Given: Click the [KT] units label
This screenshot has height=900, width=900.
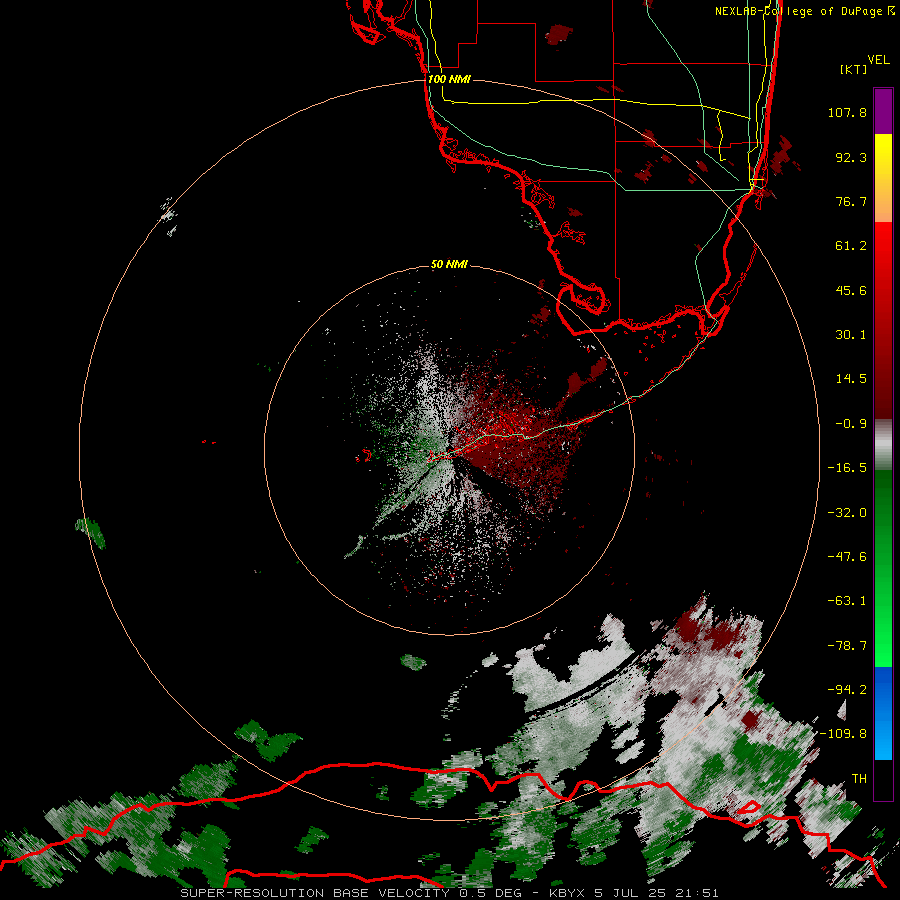Looking at the screenshot, I should 853,69.
